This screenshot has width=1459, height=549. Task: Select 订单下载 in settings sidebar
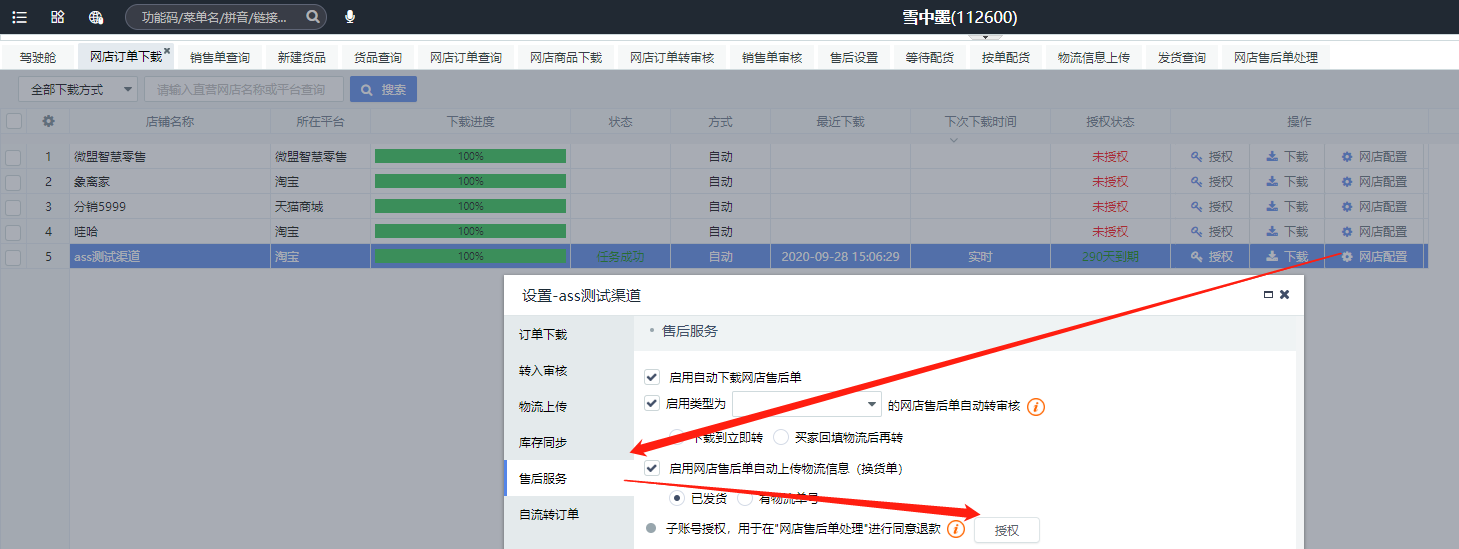coord(543,334)
